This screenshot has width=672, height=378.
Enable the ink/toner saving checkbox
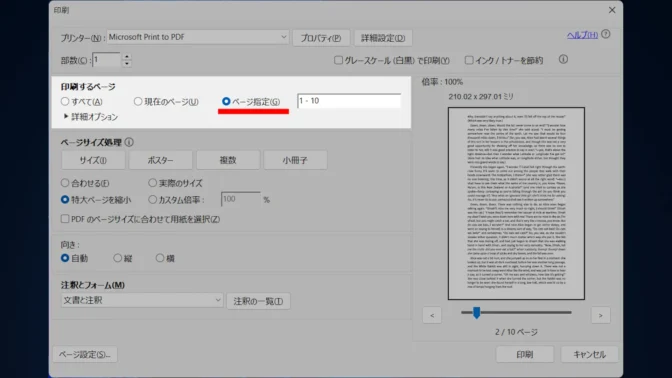[469, 60]
